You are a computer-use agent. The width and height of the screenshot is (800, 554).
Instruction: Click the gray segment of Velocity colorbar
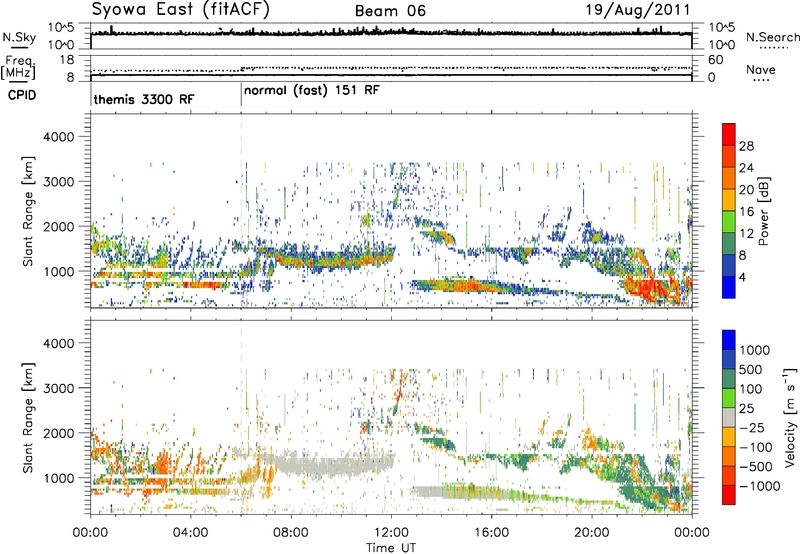click(x=729, y=417)
